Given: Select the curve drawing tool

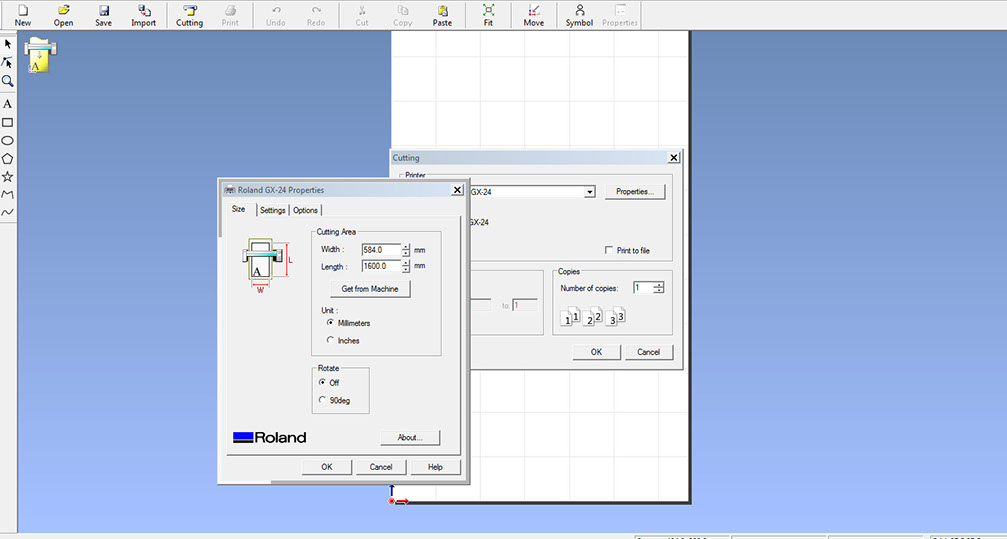Looking at the screenshot, I should 8,212.
